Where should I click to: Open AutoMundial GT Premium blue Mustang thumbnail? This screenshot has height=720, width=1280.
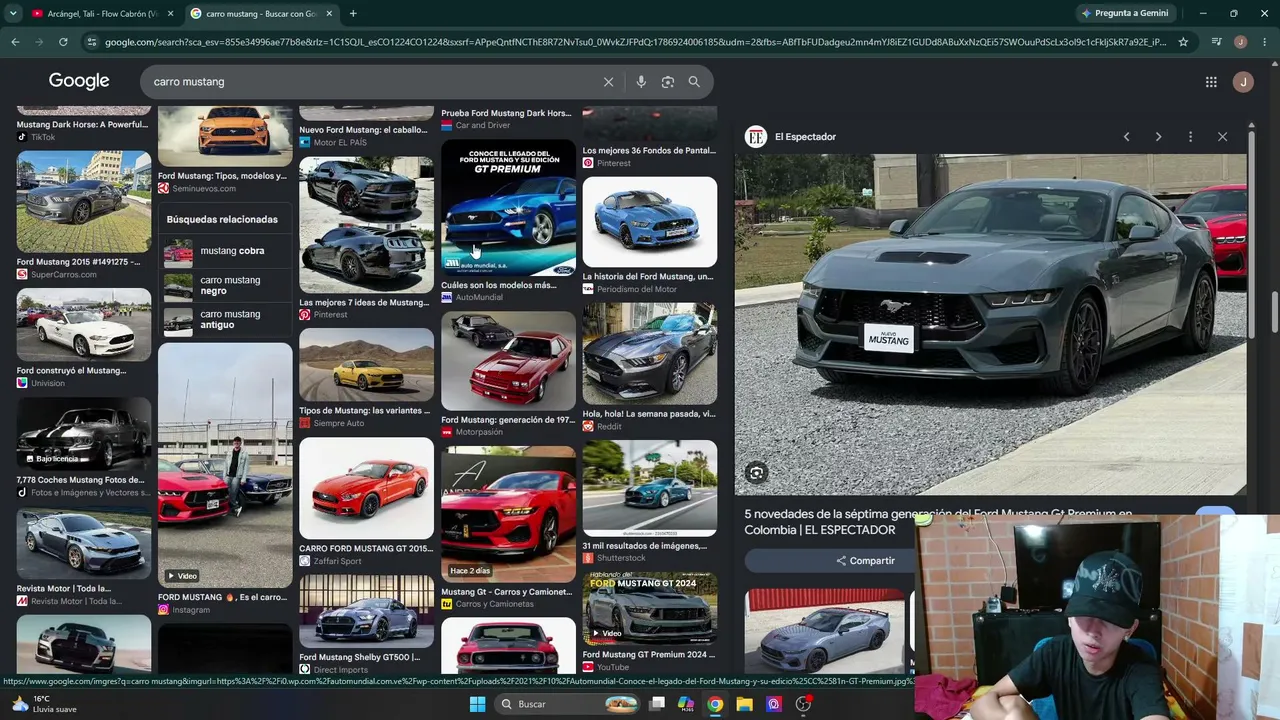tap(508, 207)
